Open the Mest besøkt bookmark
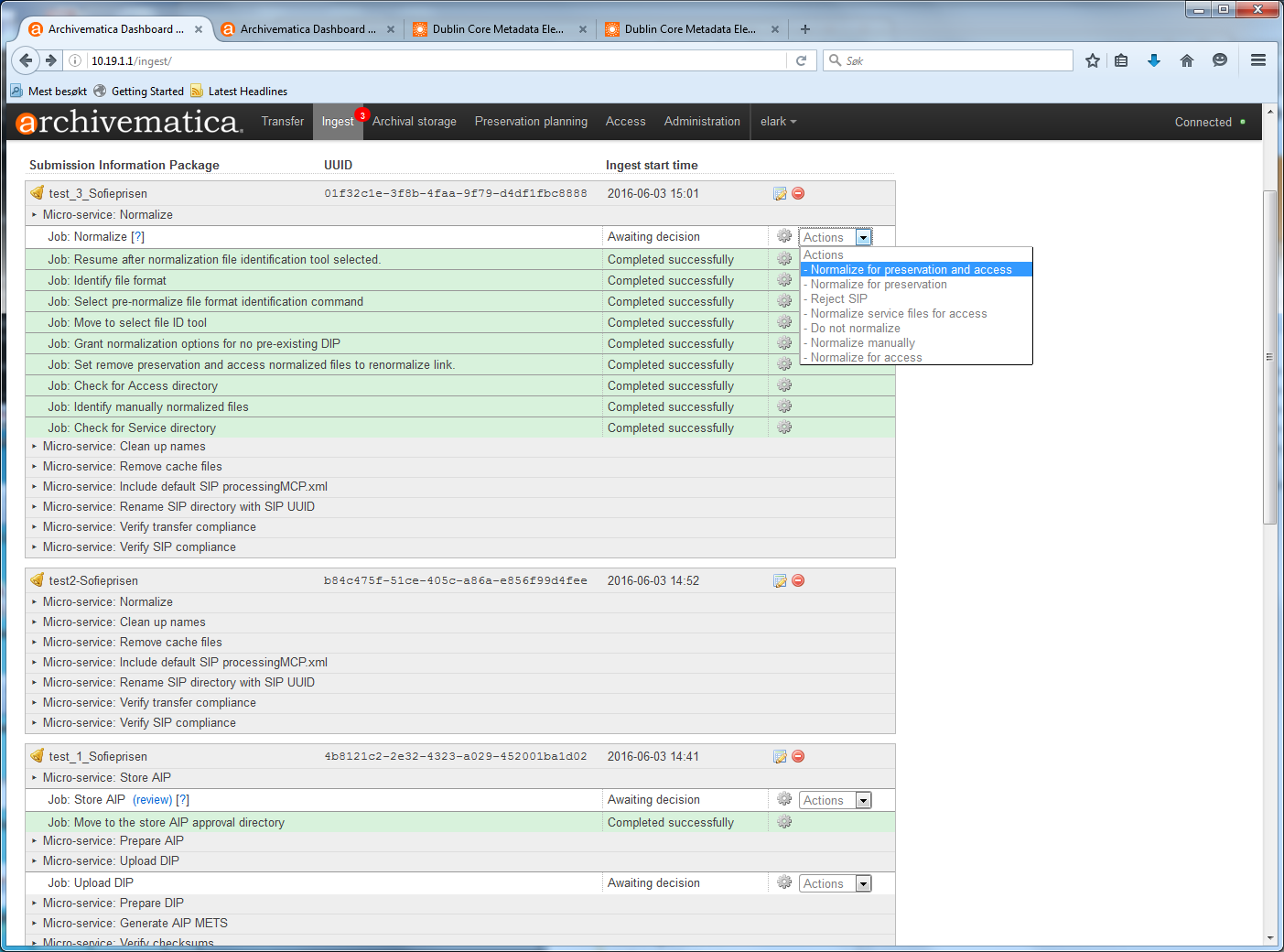Screen dimensions: 1284x952 (x=49, y=92)
